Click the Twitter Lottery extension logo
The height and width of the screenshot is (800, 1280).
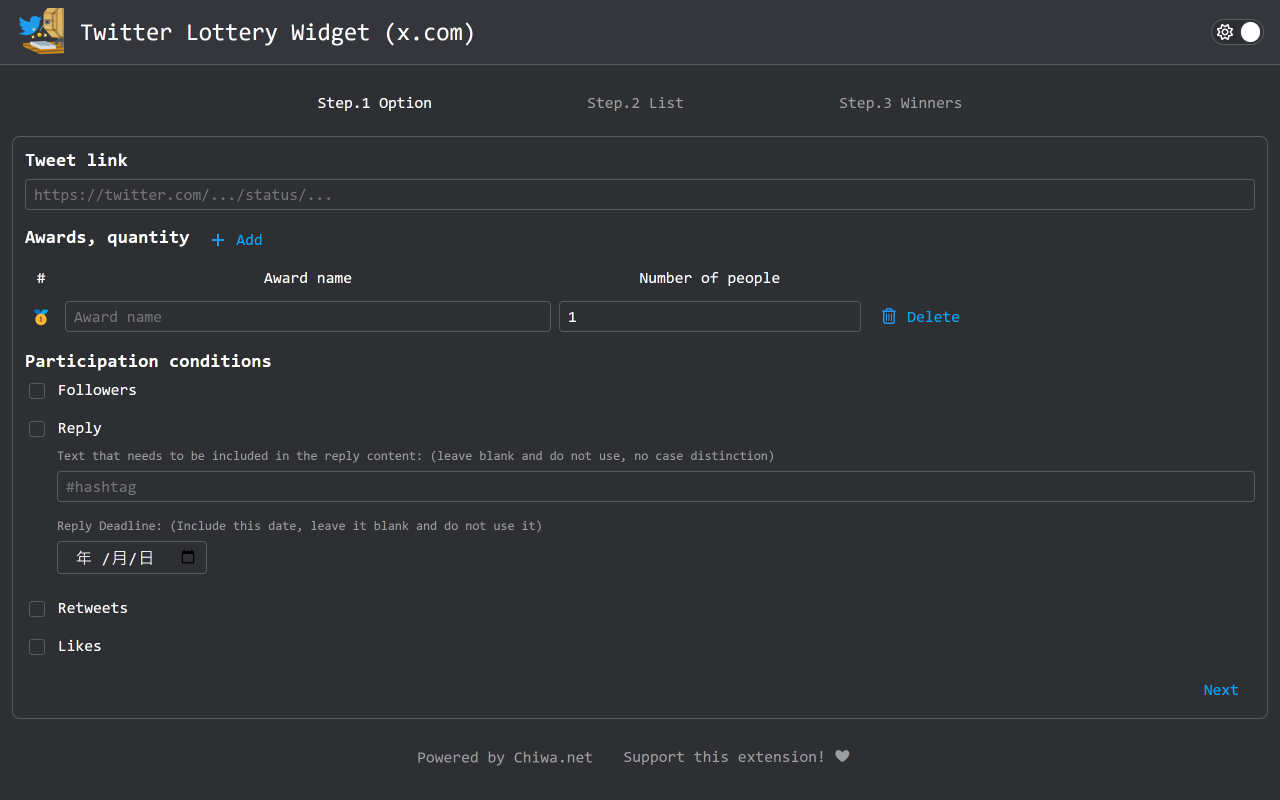tap(41, 31)
